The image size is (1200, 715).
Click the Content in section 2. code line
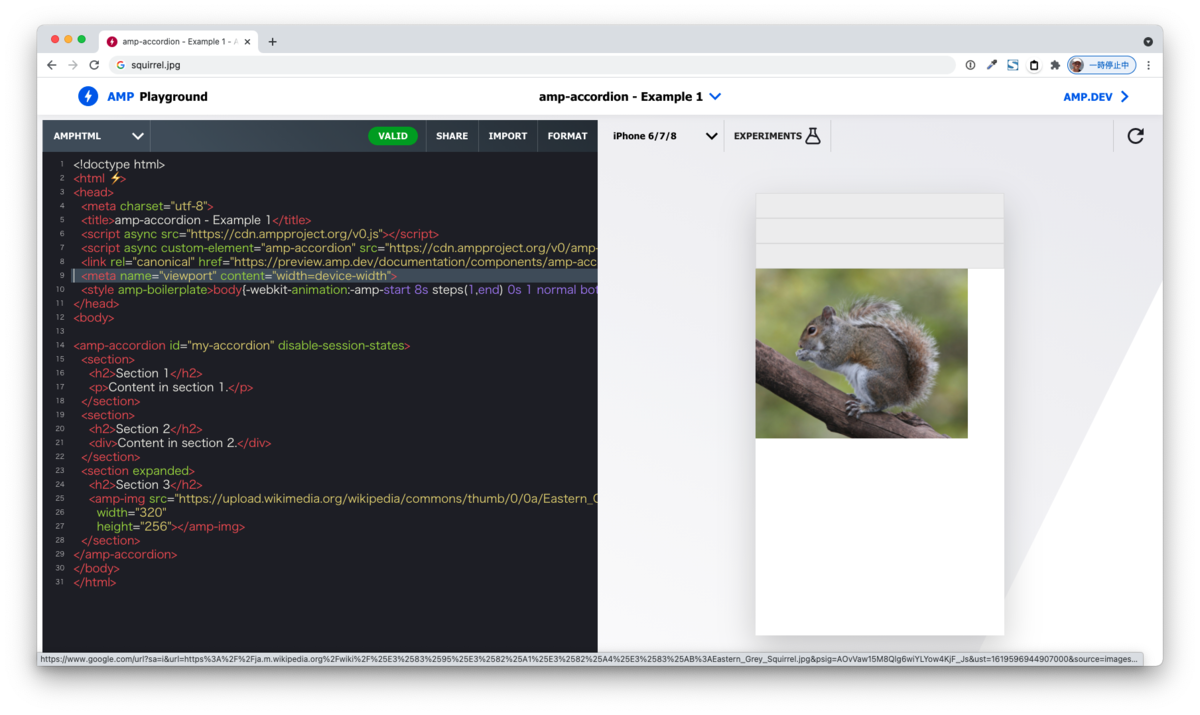click(x=180, y=443)
